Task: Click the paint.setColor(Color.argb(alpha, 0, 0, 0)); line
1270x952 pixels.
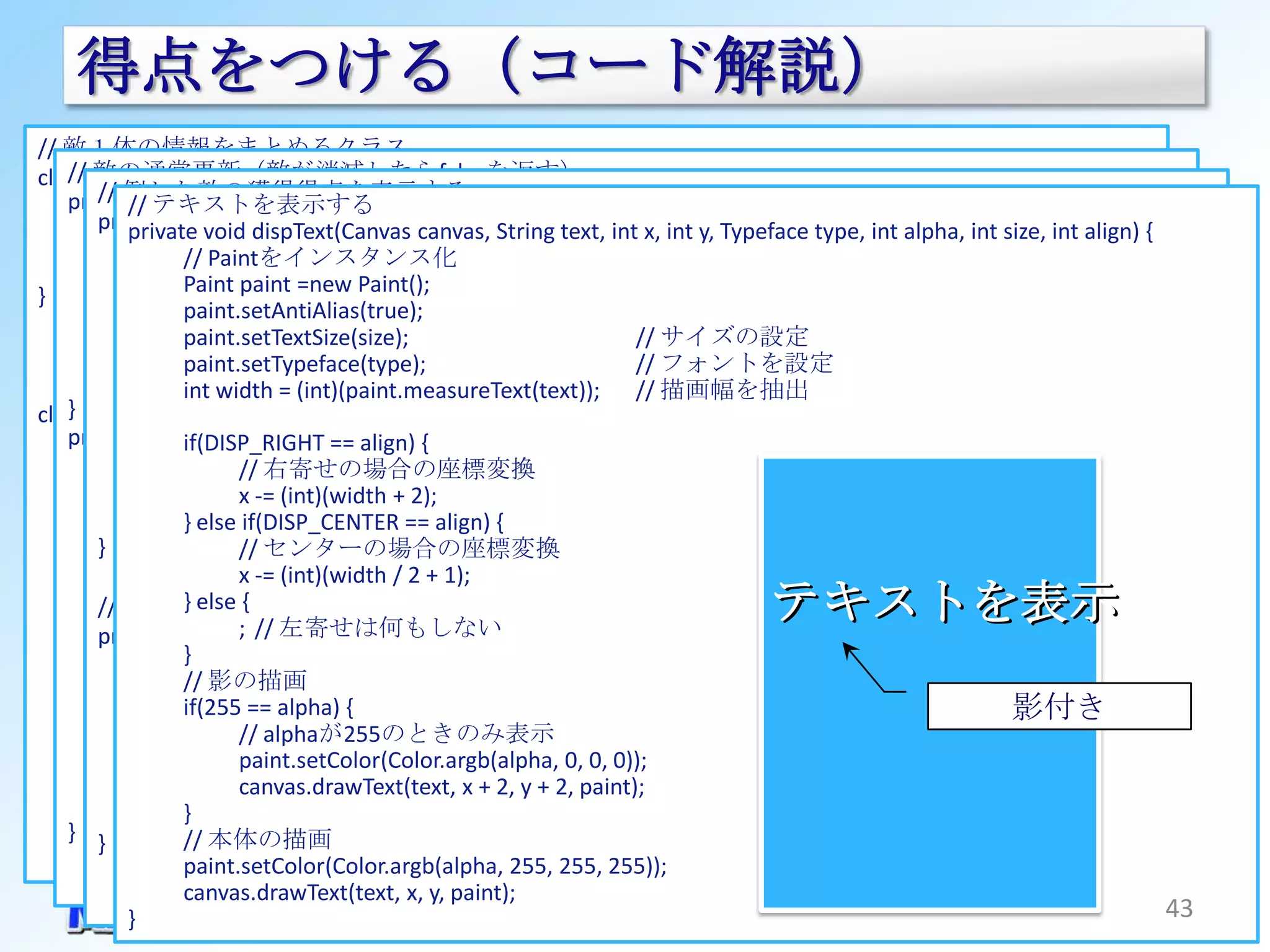Action: [443, 760]
